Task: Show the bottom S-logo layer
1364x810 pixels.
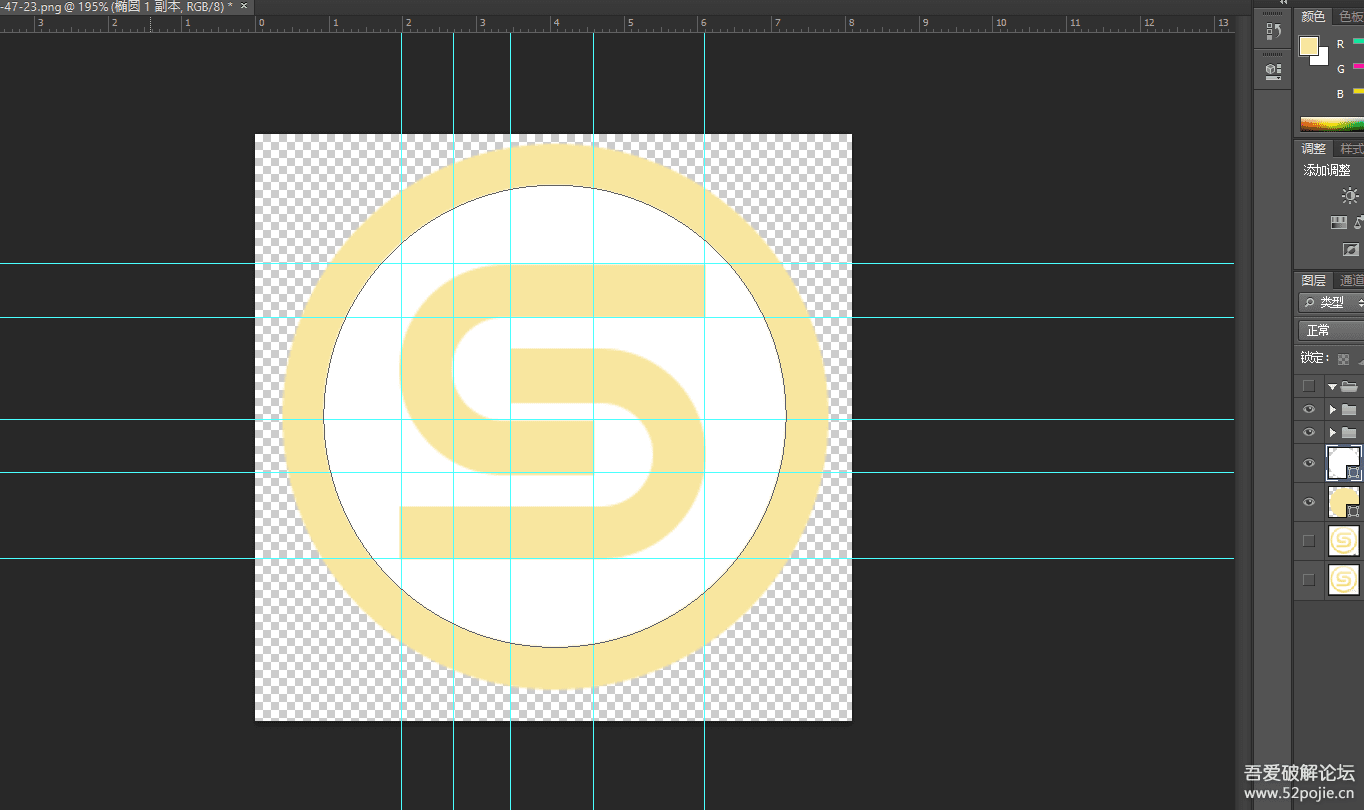Action: [x=1308, y=579]
